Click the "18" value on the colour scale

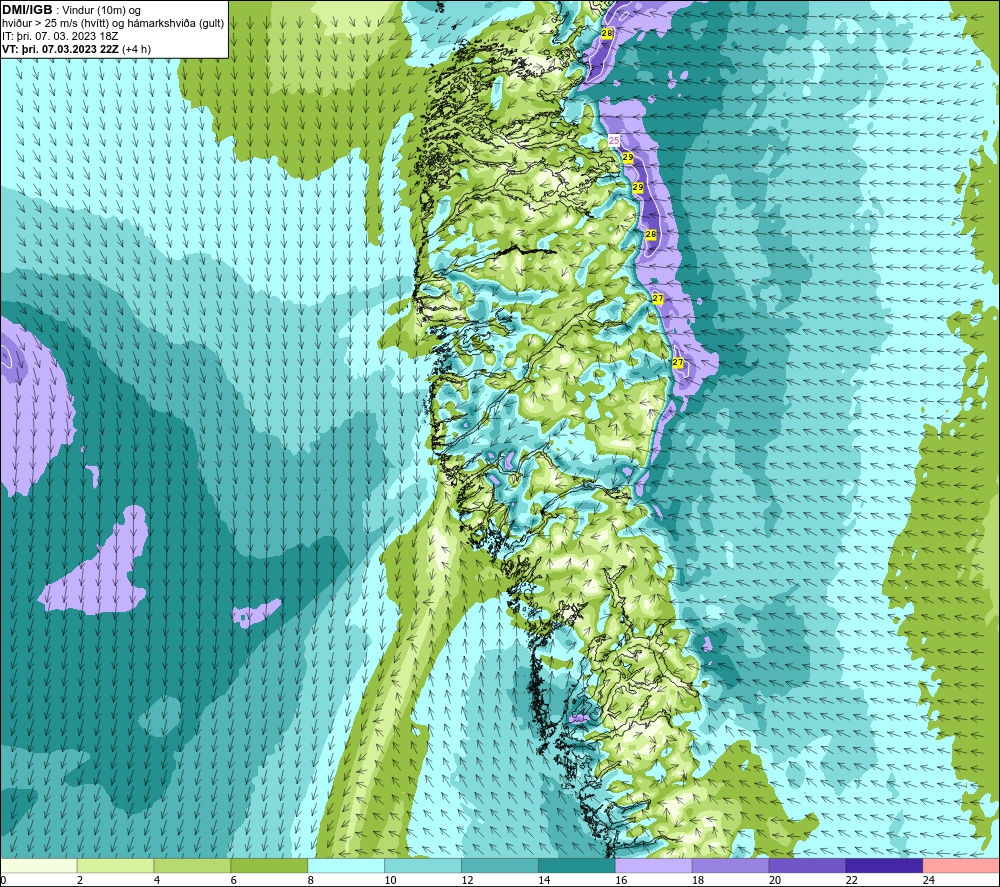click(698, 880)
